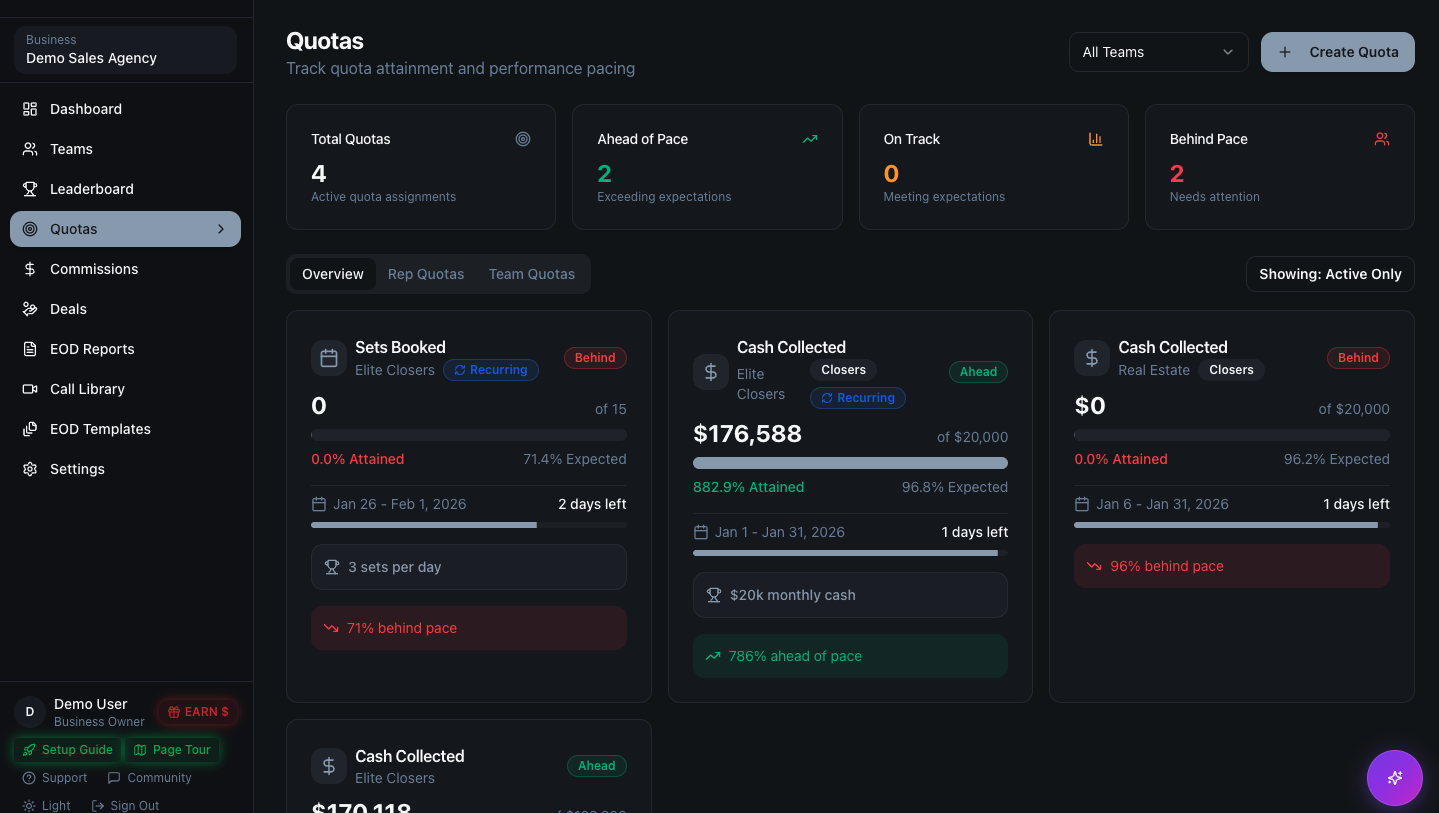Toggle the Showing: Active Only filter
1439x813 pixels.
pyautogui.click(x=1330, y=274)
